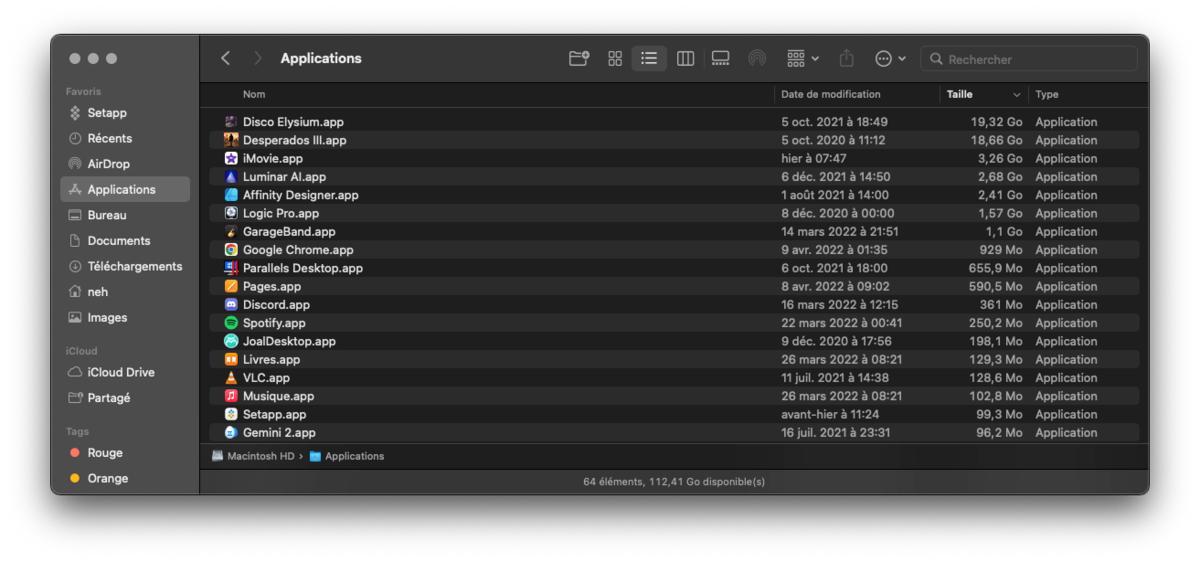Screen dimensions: 1200x562
Task: Click the JoalDesktop app icon
Action: point(231,341)
